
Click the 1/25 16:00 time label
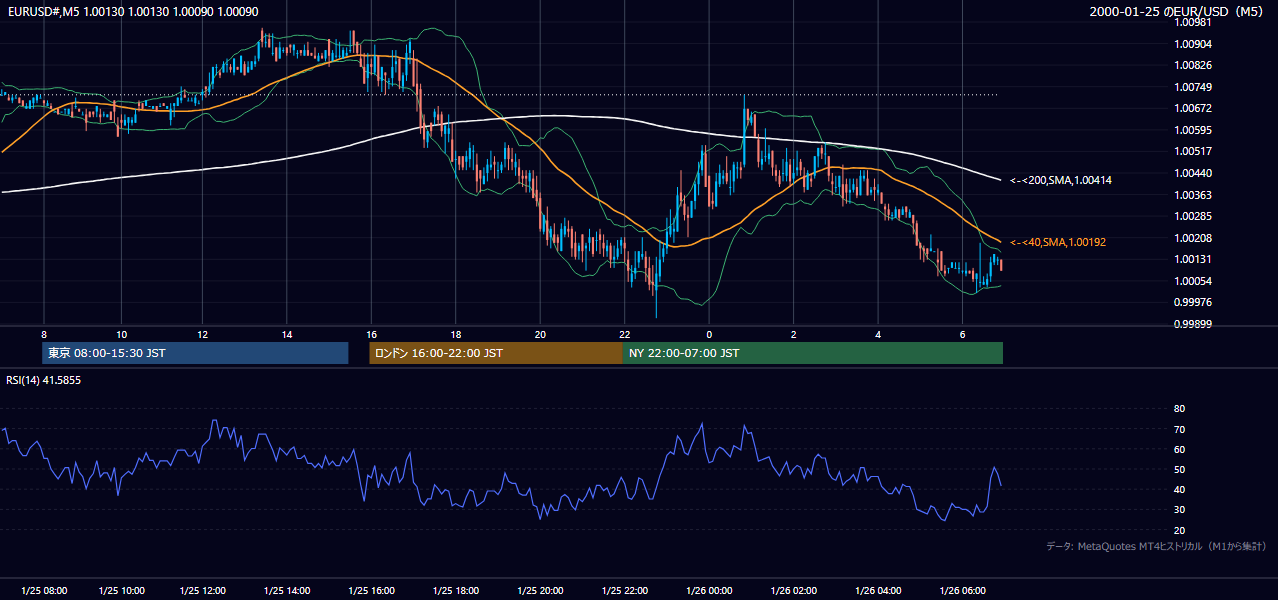click(x=371, y=590)
